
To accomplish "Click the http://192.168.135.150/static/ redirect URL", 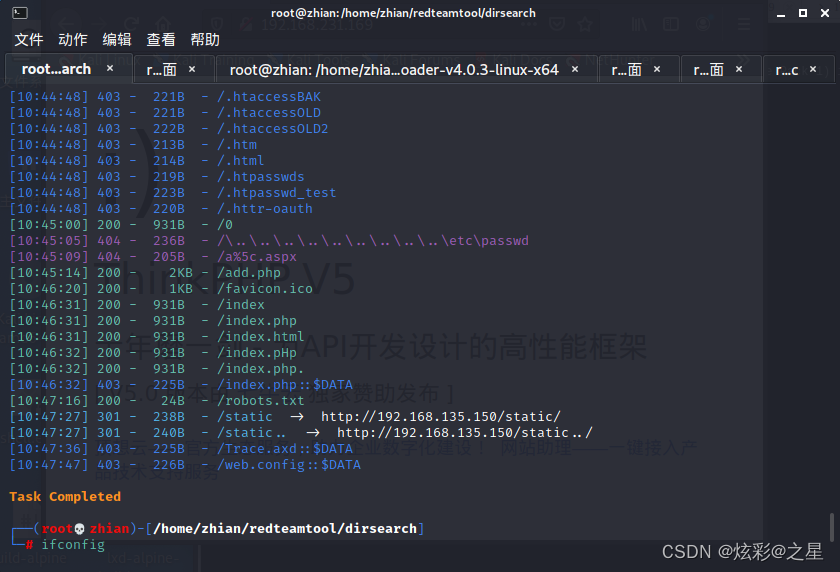I will tap(441, 417).
